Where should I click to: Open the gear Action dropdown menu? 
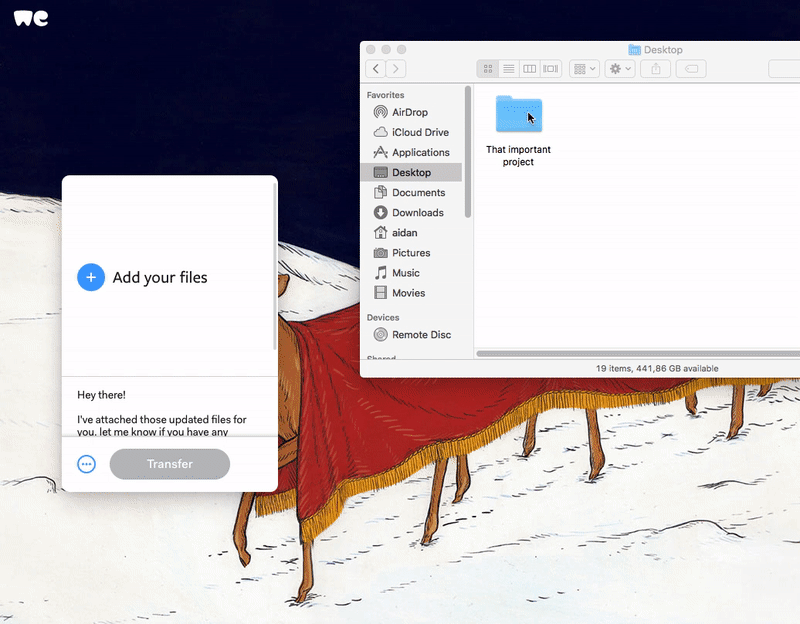point(621,69)
